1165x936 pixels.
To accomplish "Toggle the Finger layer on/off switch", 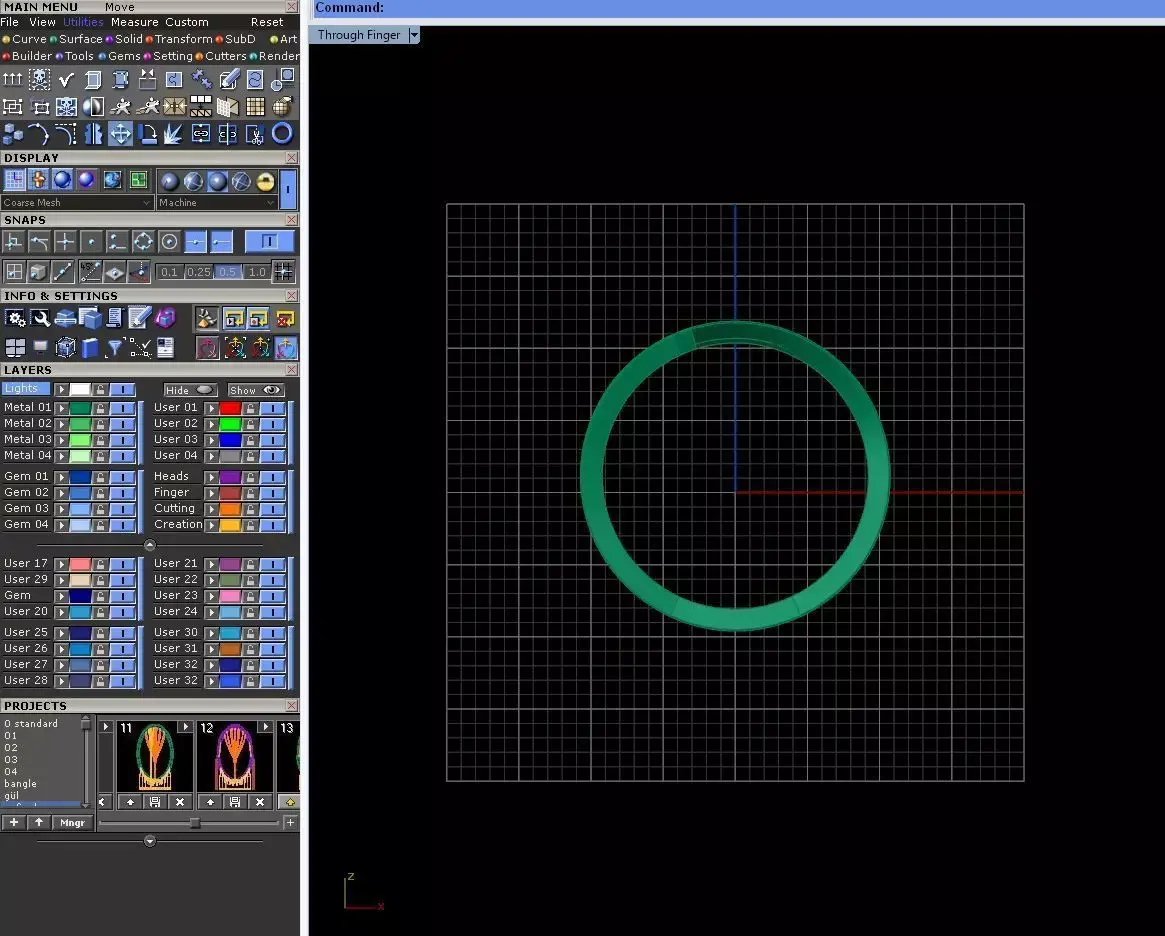I will pos(272,493).
